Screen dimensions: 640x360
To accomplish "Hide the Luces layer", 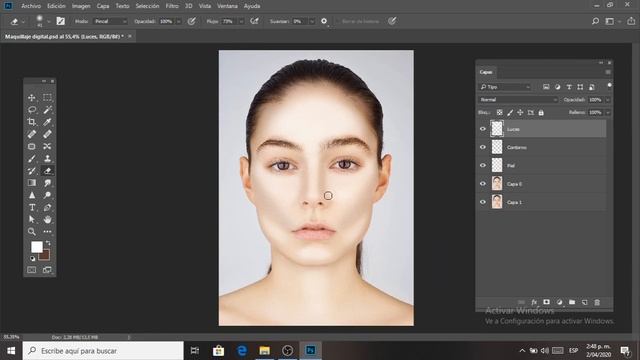I will [483, 129].
